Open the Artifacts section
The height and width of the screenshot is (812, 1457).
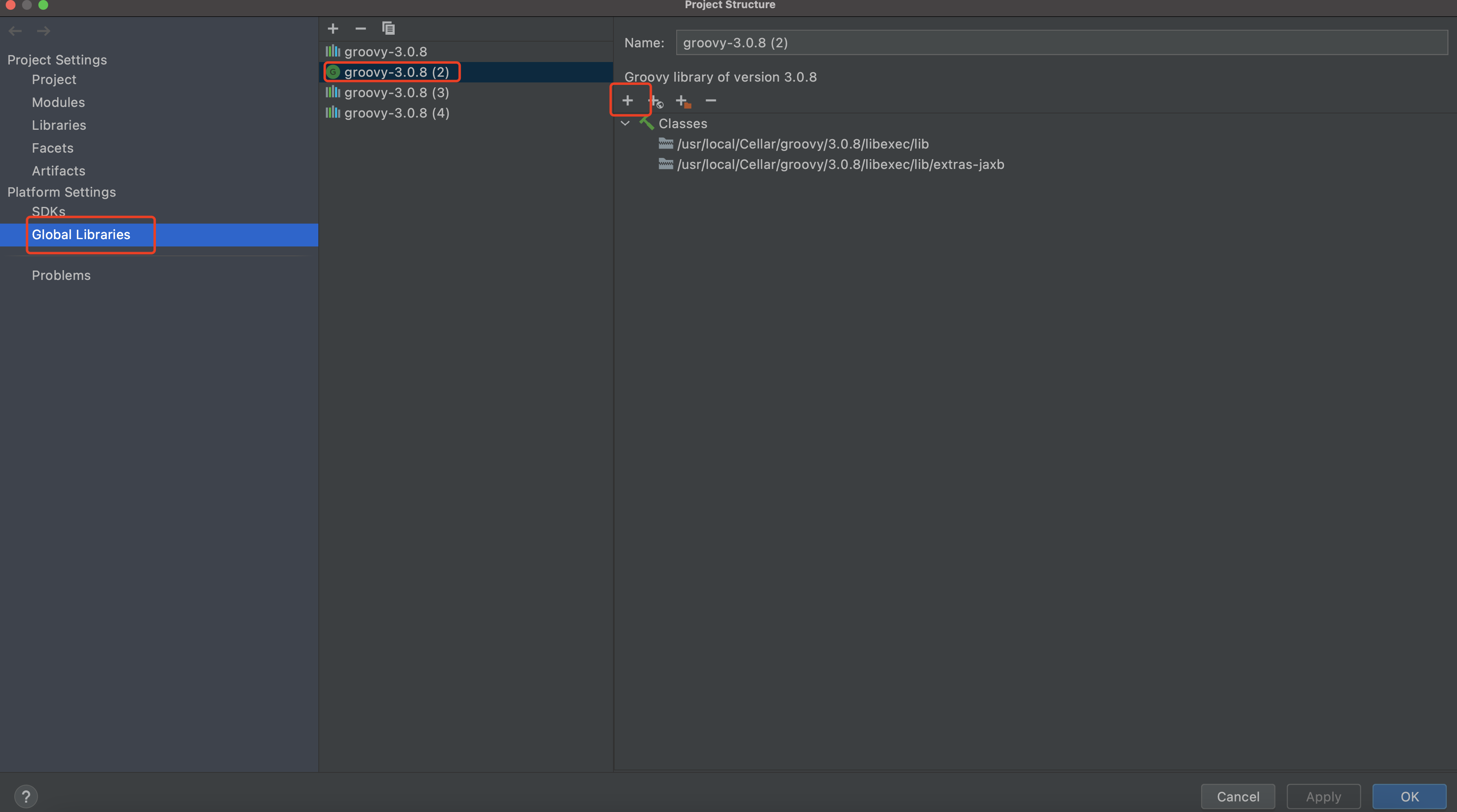(x=58, y=171)
